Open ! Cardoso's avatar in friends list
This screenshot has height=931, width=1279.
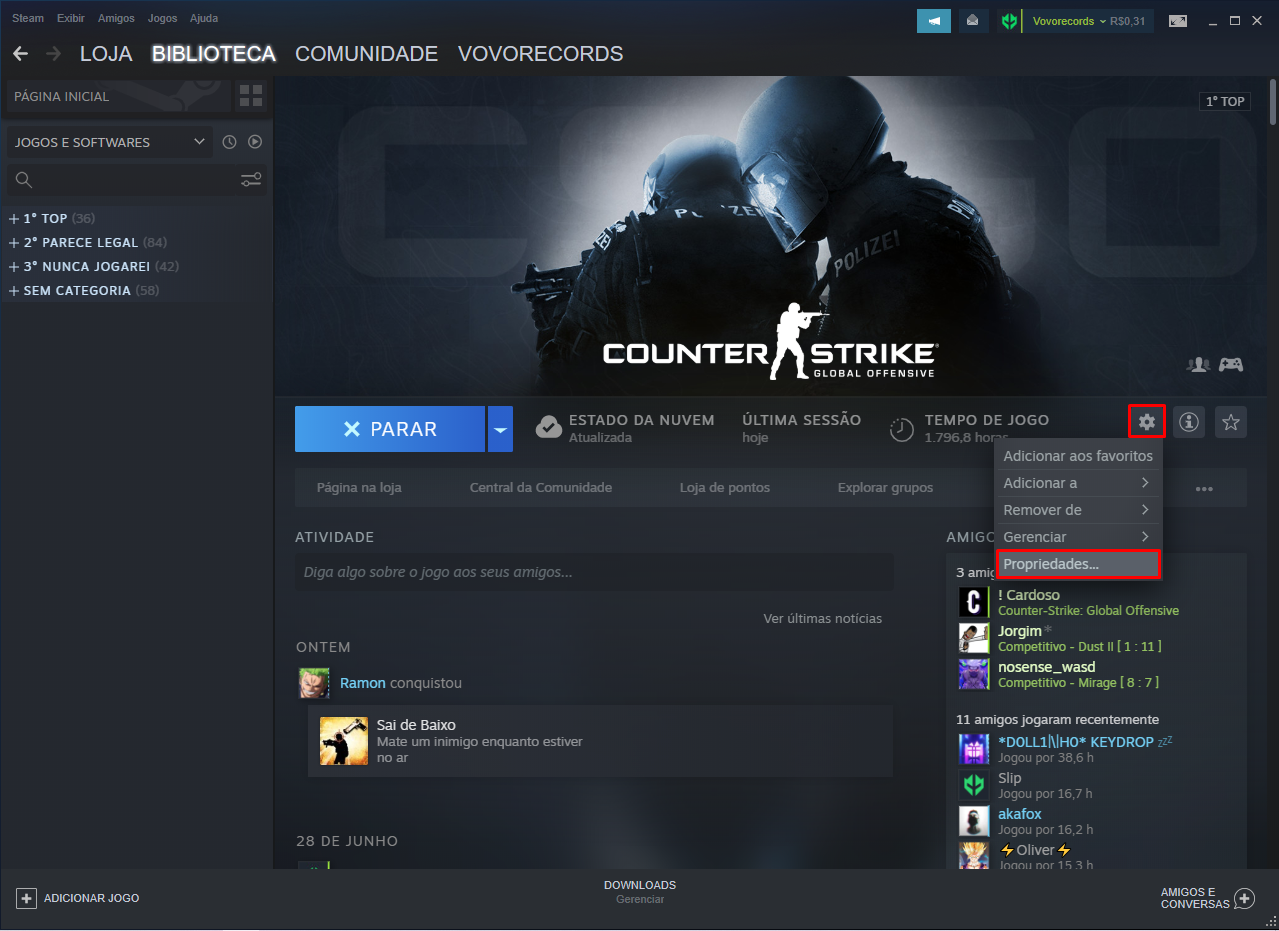tap(974, 602)
